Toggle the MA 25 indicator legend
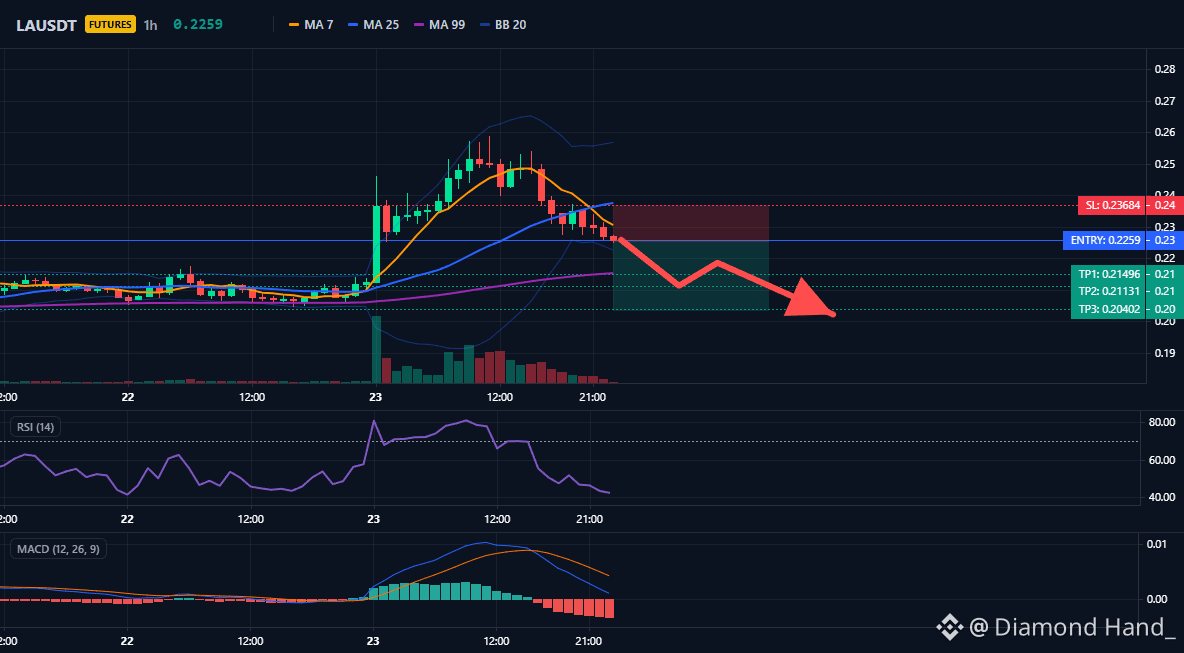The width and height of the screenshot is (1184, 653). (373, 25)
